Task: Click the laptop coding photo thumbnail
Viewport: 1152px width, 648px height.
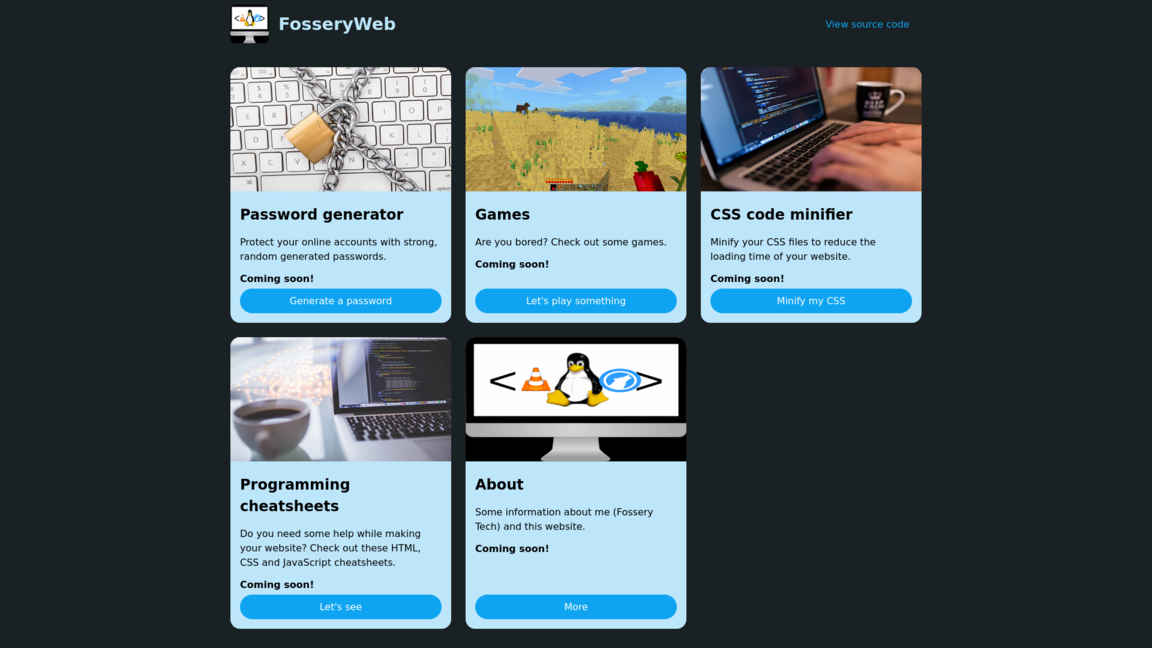Action: [811, 129]
